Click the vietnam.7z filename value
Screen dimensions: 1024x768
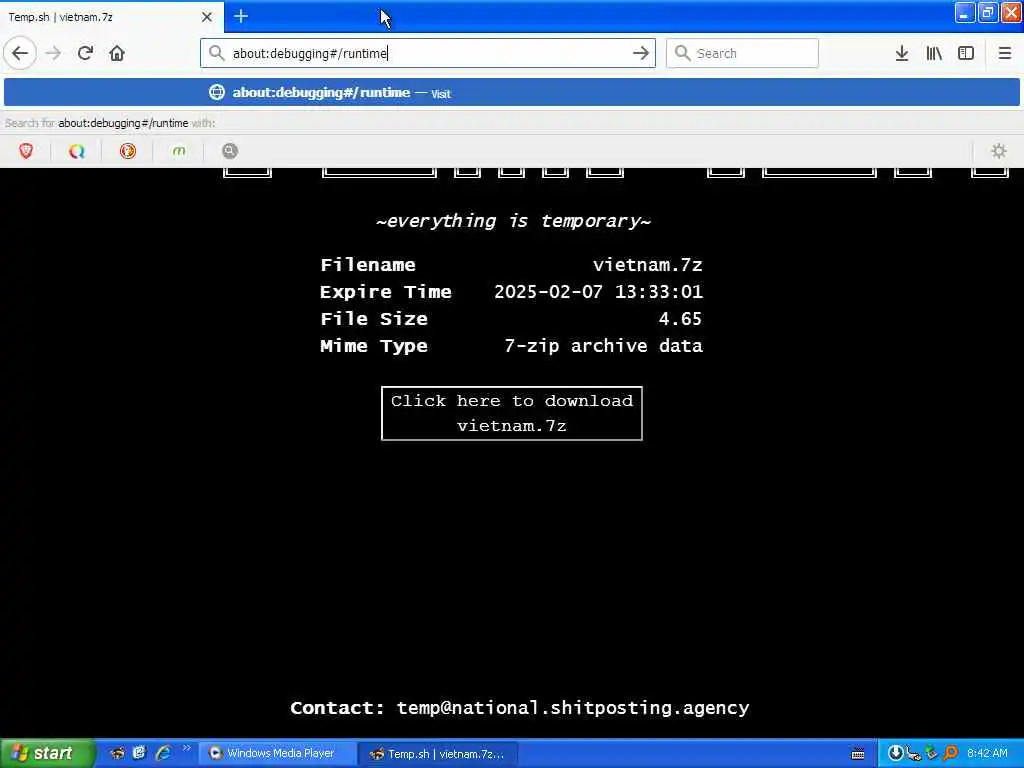(x=647, y=264)
